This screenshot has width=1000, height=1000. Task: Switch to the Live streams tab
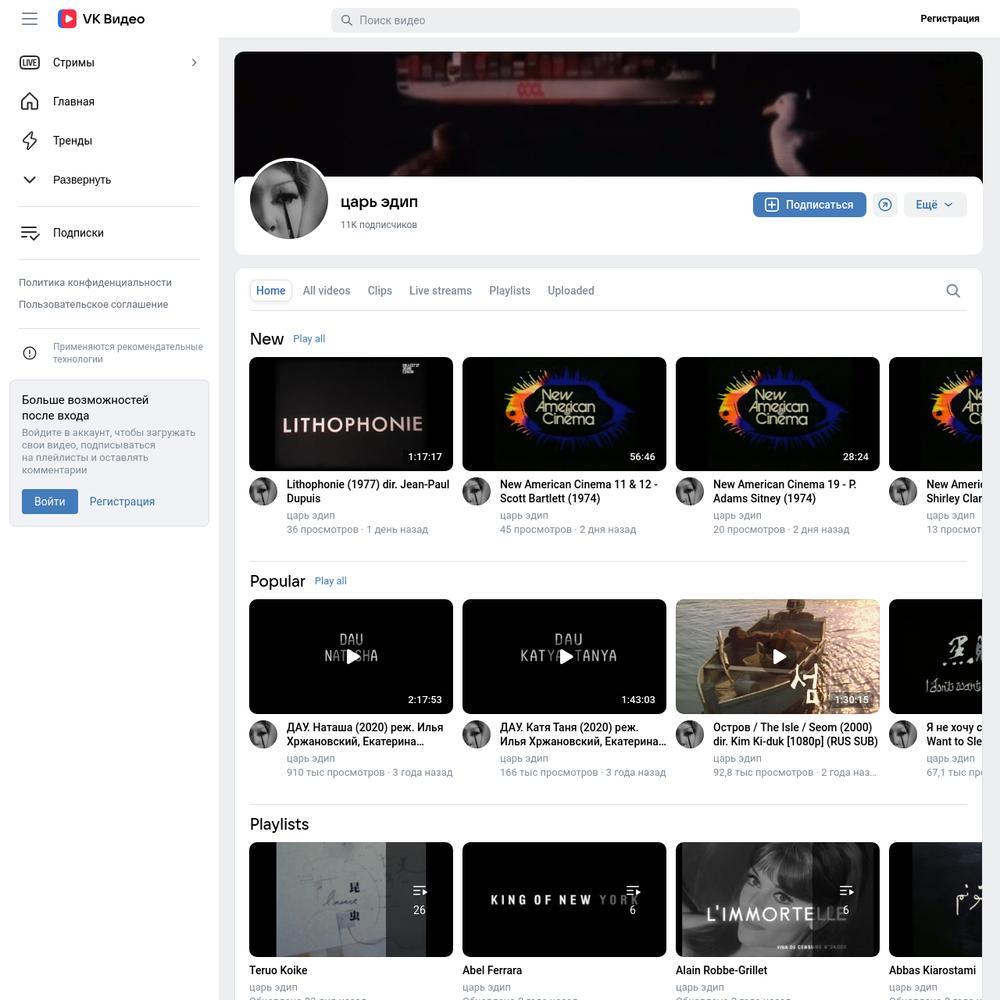(440, 291)
